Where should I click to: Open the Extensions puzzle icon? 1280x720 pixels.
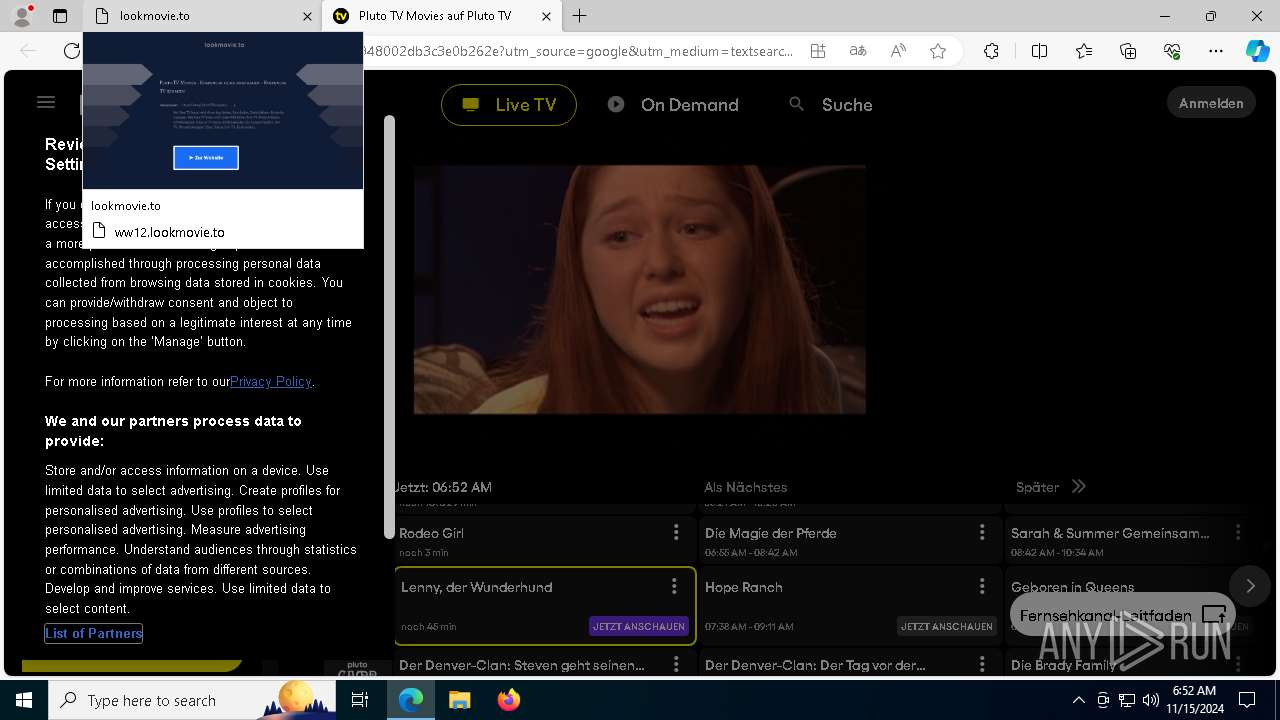click(x=991, y=51)
